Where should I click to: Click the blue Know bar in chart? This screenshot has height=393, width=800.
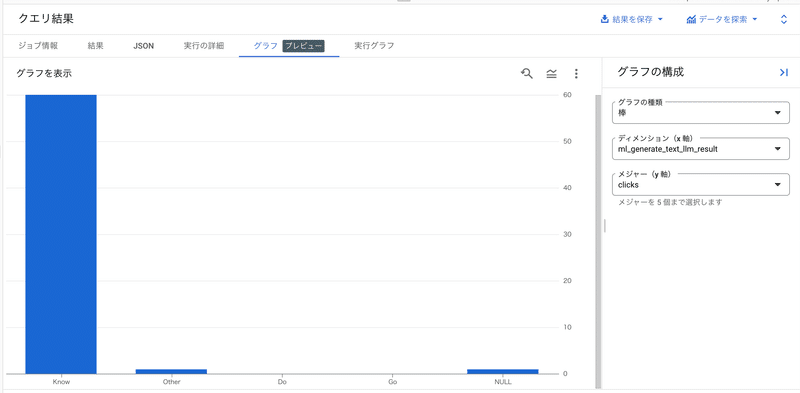point(61,234)
